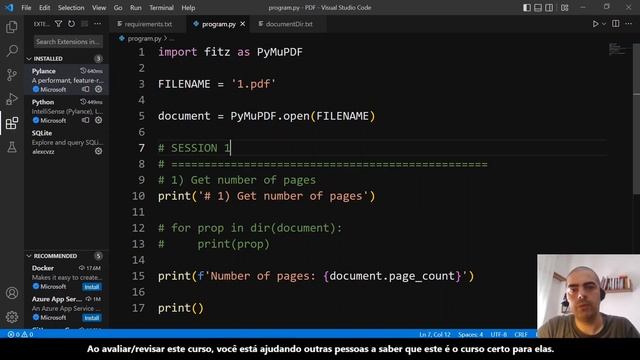Collapse the RECOMMENDED extensions section
Image resolution: width=640 pixels, height=360 pixels.
[29, 256]
